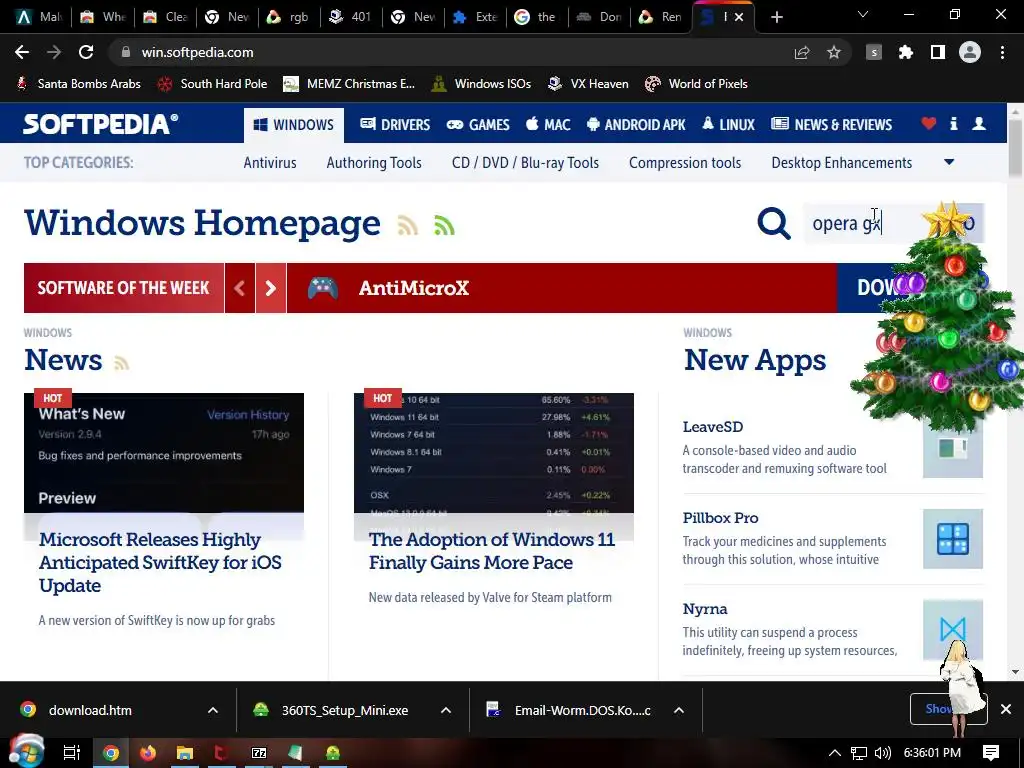This screenshot has height=768, width=1024.
Task: Open the Authoring Tools category
Action: 374,163
